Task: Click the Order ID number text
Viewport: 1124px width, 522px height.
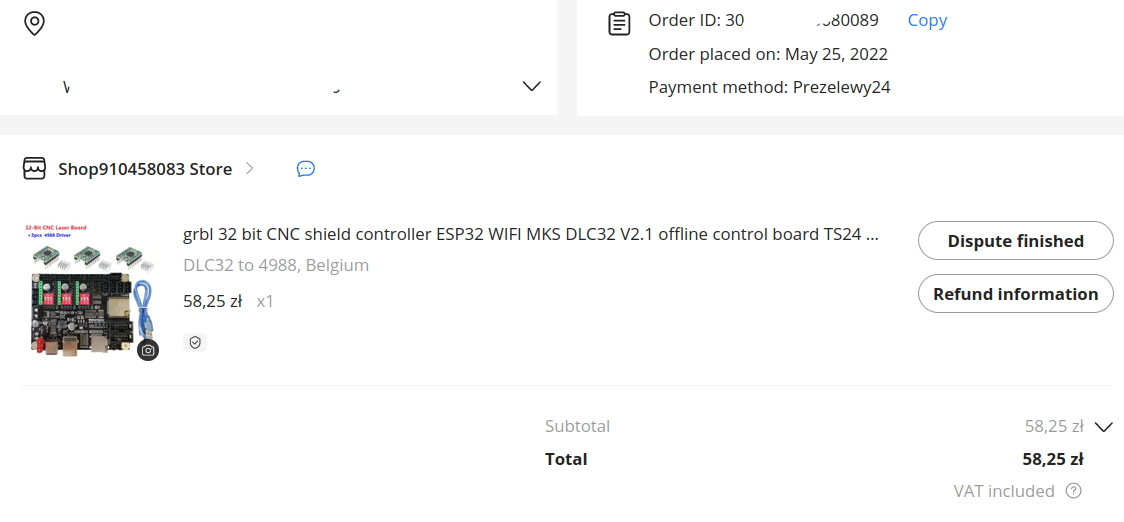Action: pyautogui.click(x=802, y=20)
